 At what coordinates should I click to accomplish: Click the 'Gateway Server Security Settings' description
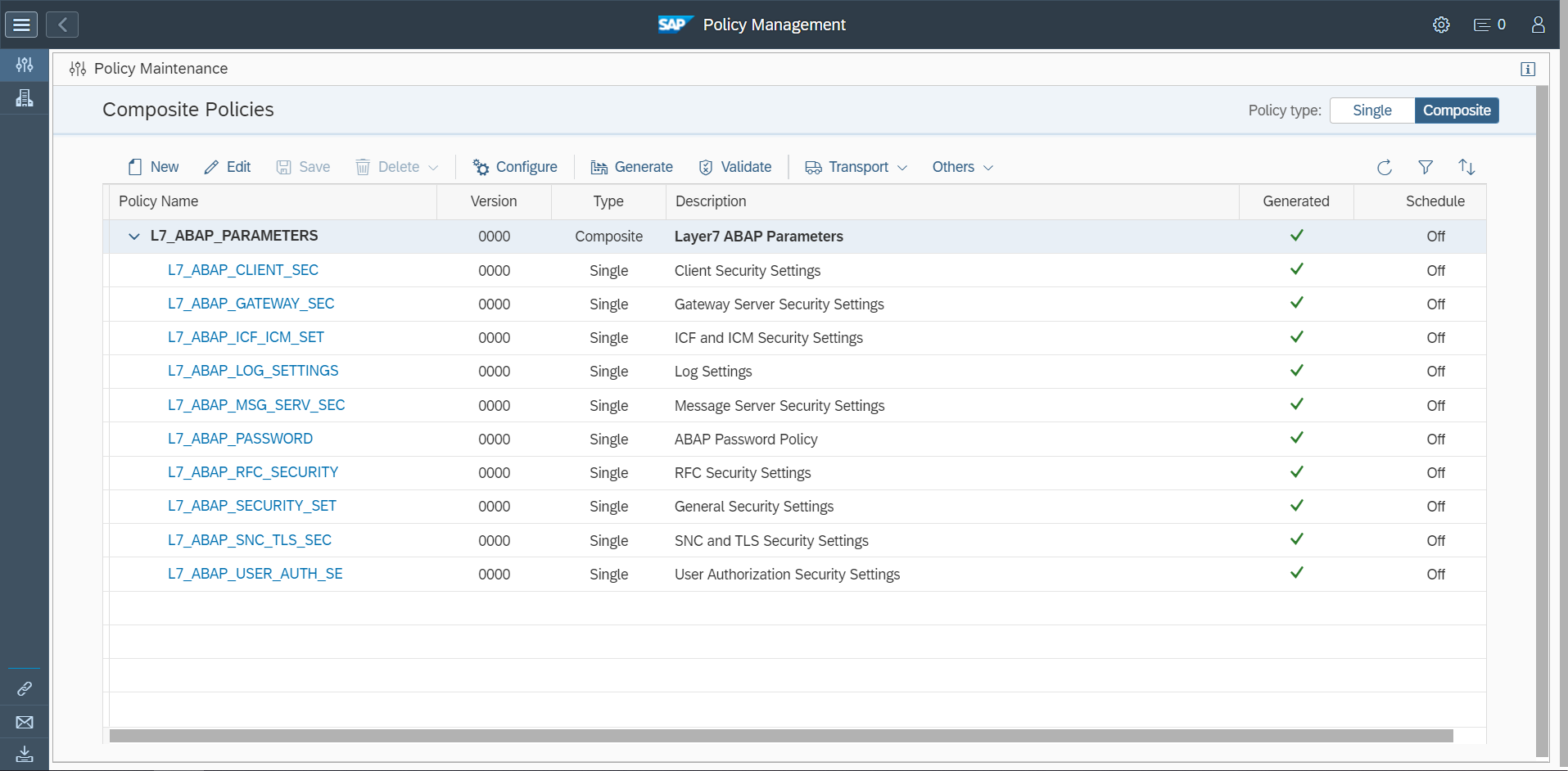[x=779, y=304]
